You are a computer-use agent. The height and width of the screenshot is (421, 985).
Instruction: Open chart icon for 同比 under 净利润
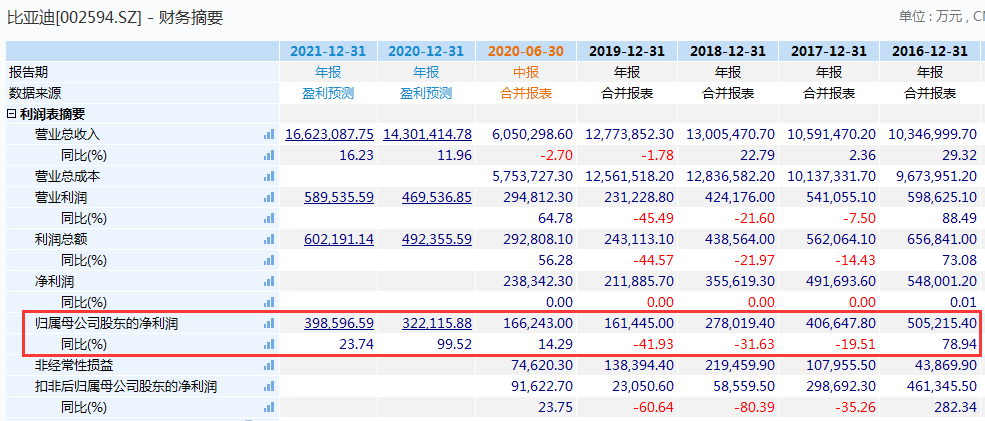[x=269, y=302]
